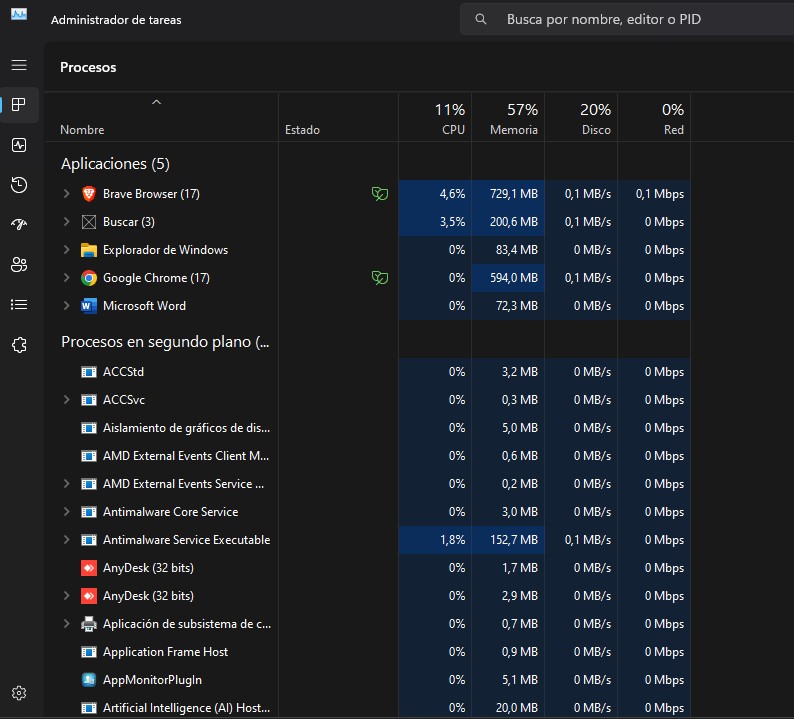Click Google Chrome efficiency mode leaf icon
Screen dimensions: 794x719
380,277
